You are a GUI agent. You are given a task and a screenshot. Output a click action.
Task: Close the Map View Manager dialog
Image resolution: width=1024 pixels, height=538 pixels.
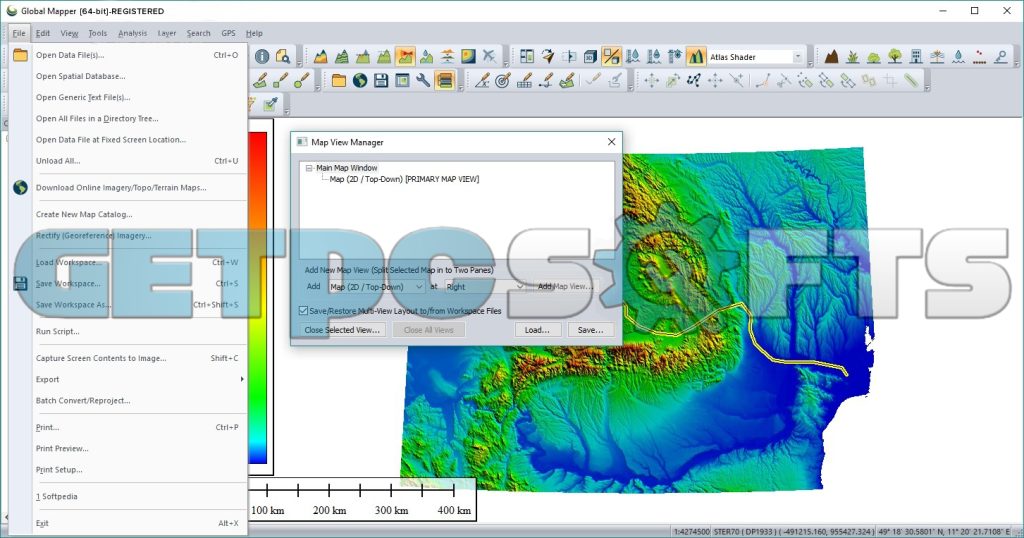click(611, 142)
